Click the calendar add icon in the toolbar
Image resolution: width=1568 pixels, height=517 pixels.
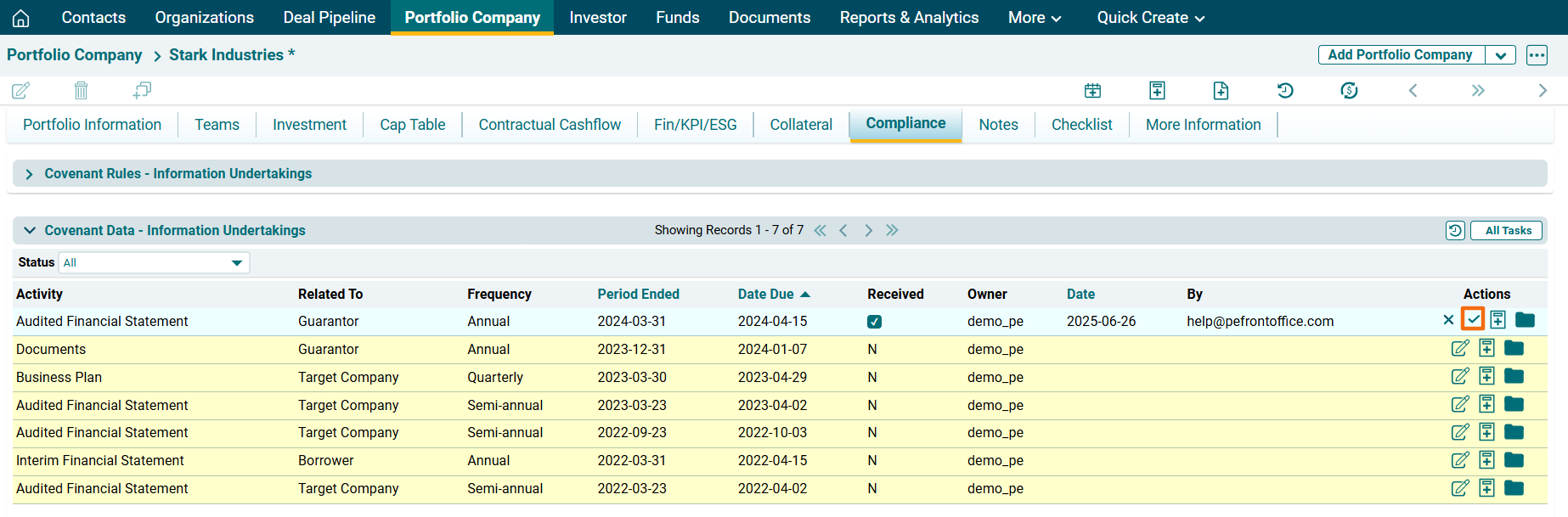tap(1092, 90)
